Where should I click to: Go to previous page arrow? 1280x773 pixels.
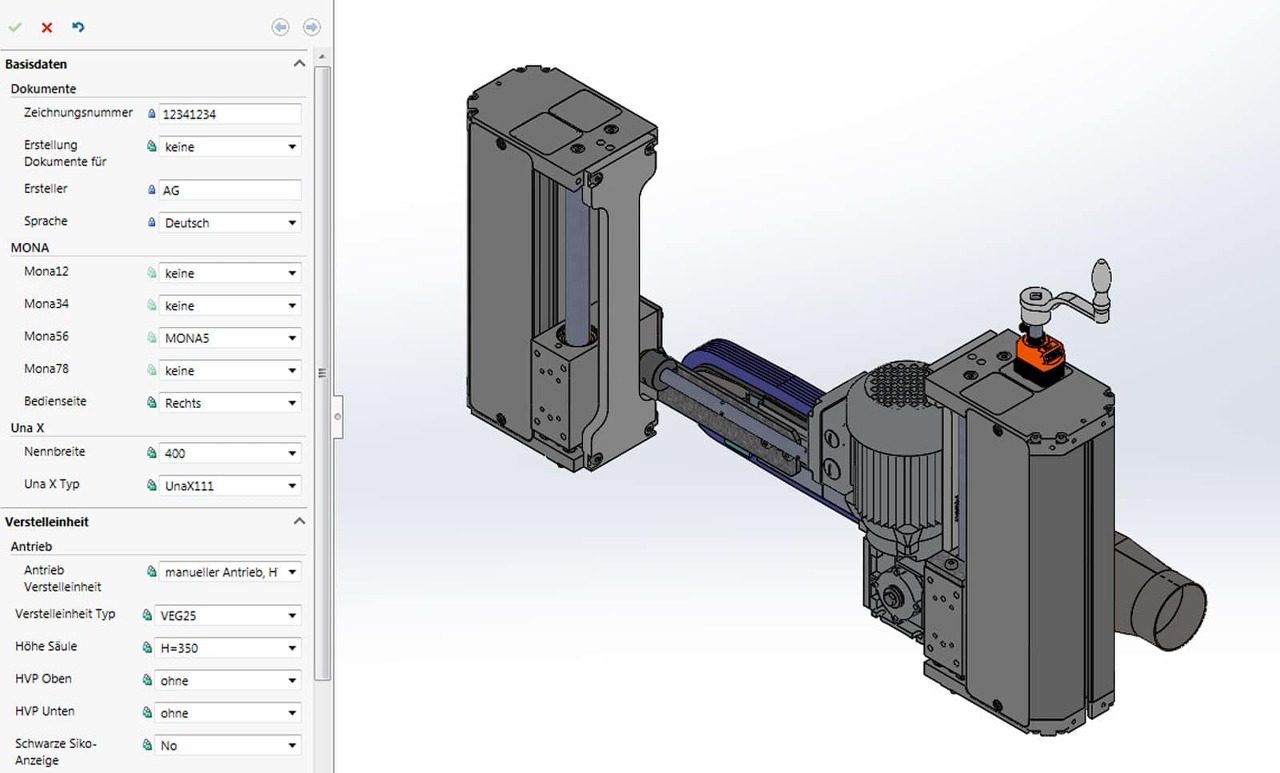[x=280, y=27]
